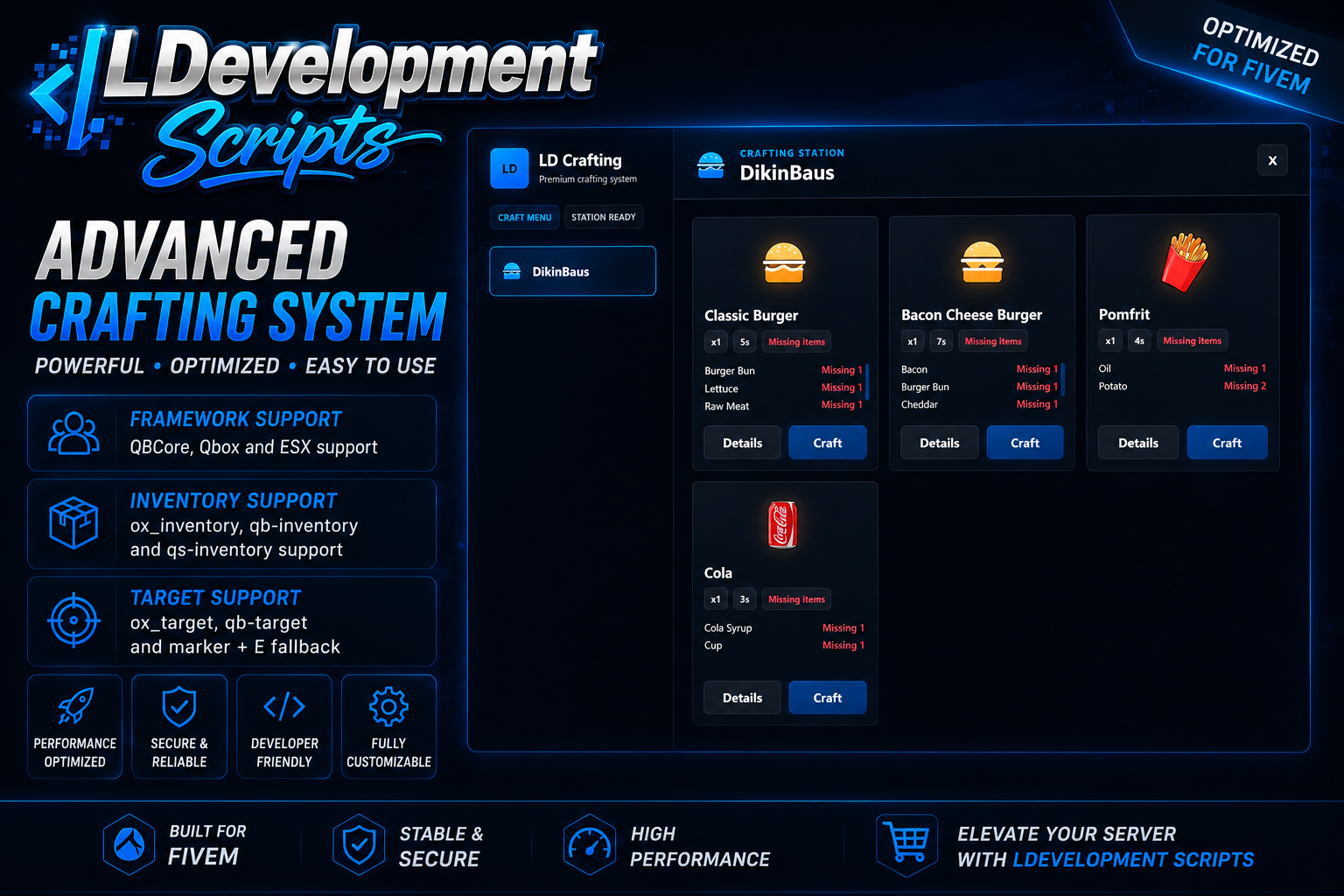Image resolution: width=1344 pixels, height=896 pixels.
Task: Click the Developer Friendly code brackets icon
Action: (x=284, y=706)
